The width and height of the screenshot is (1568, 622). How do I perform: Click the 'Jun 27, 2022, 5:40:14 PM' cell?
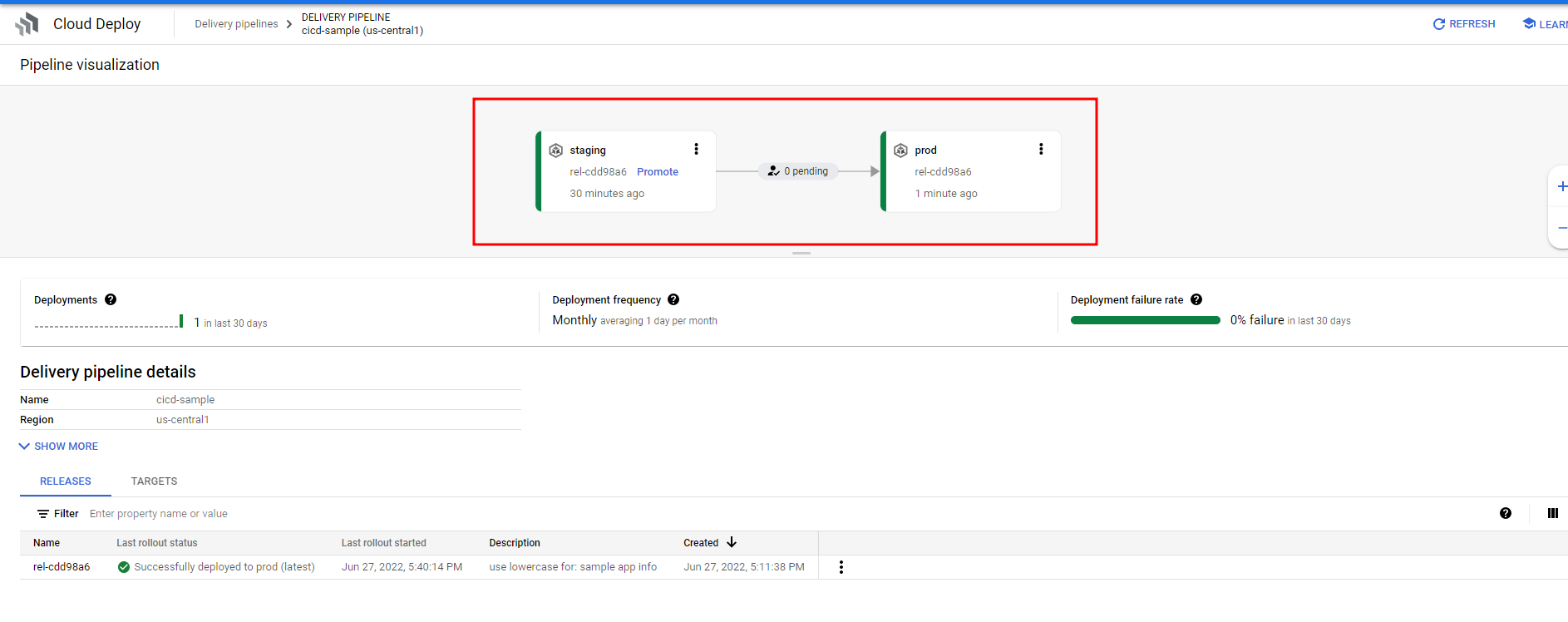click(x=402, y=567)
